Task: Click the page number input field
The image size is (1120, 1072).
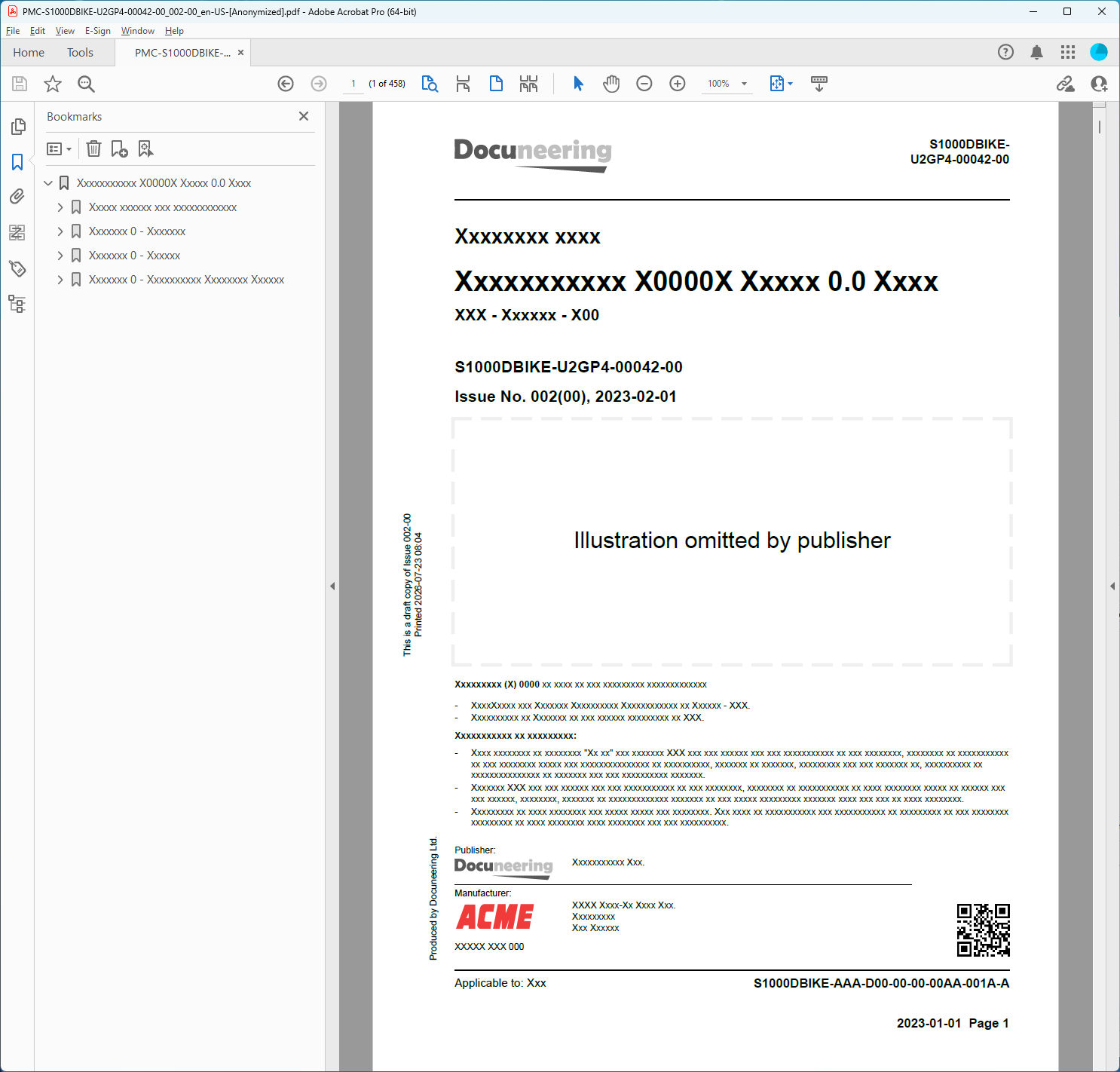Action: click(353, 84)
